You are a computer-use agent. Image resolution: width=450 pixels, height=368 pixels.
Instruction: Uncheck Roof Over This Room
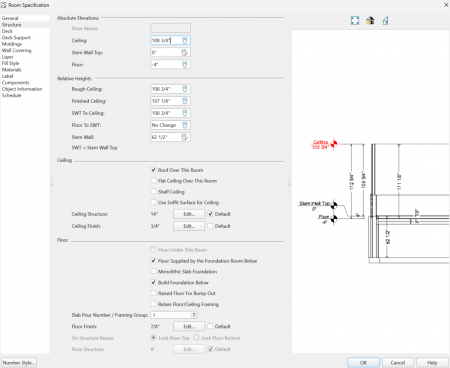click(153, 170)
